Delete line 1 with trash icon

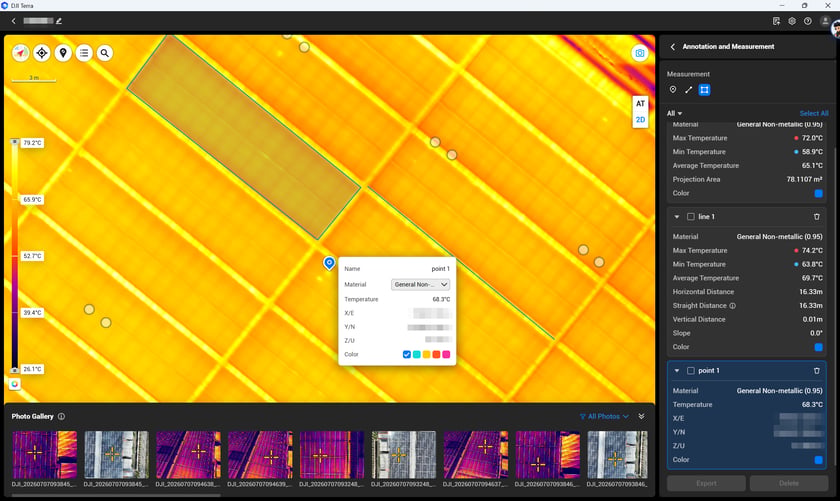(816, 216)
